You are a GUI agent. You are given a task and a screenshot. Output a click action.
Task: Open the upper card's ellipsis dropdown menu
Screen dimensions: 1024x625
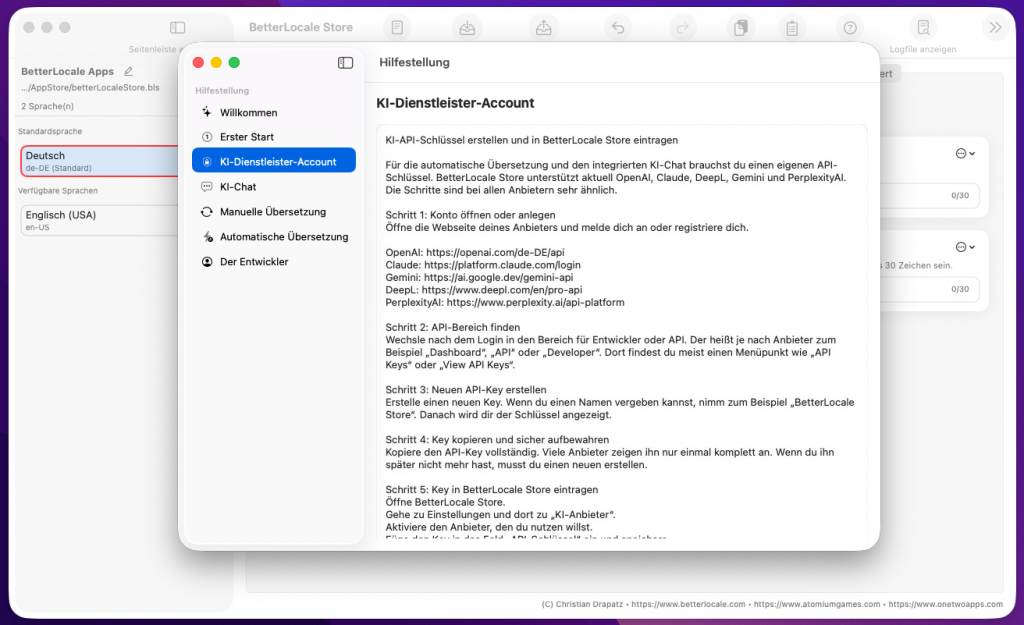point(965,153)
